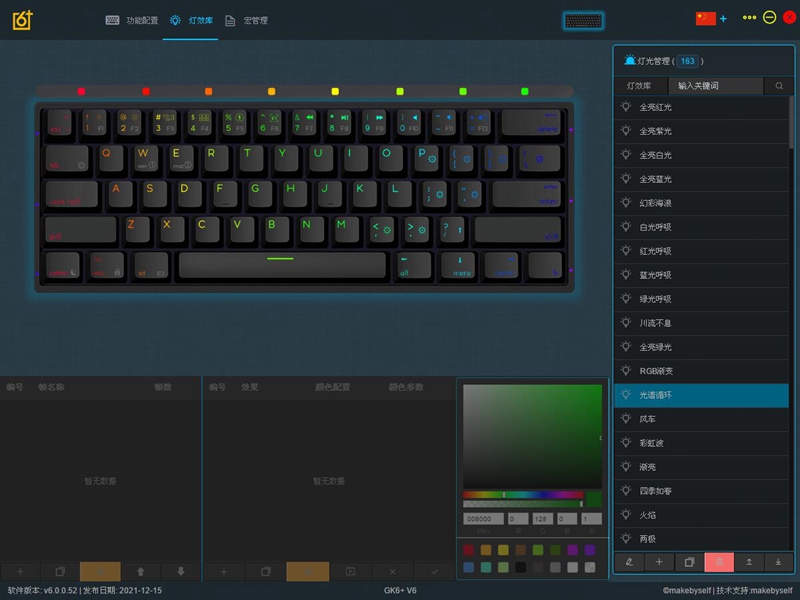Switch to the 功能配置 tab
The height and width of the screenshot is (600, 800).
coord(132,20)
